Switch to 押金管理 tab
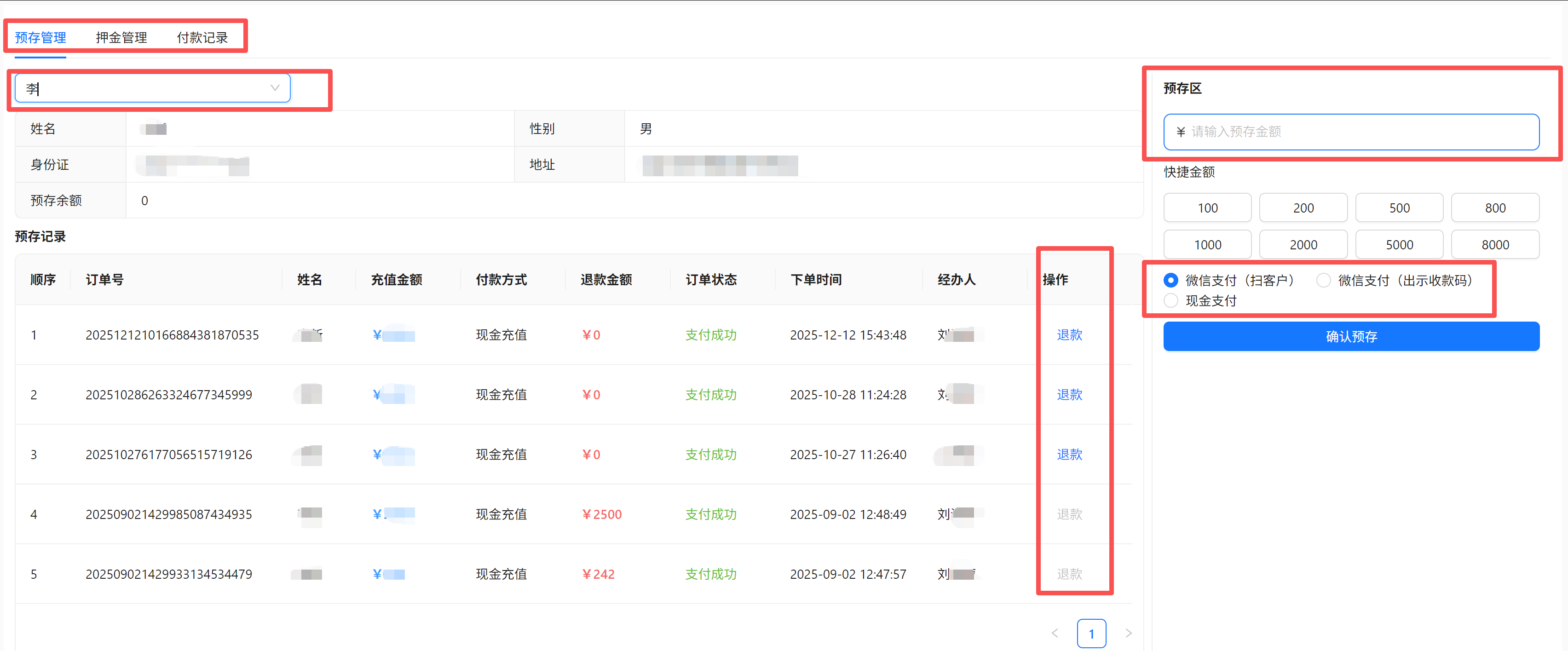The height and width of the screenshot is (651, 1568). pos(121,38)
